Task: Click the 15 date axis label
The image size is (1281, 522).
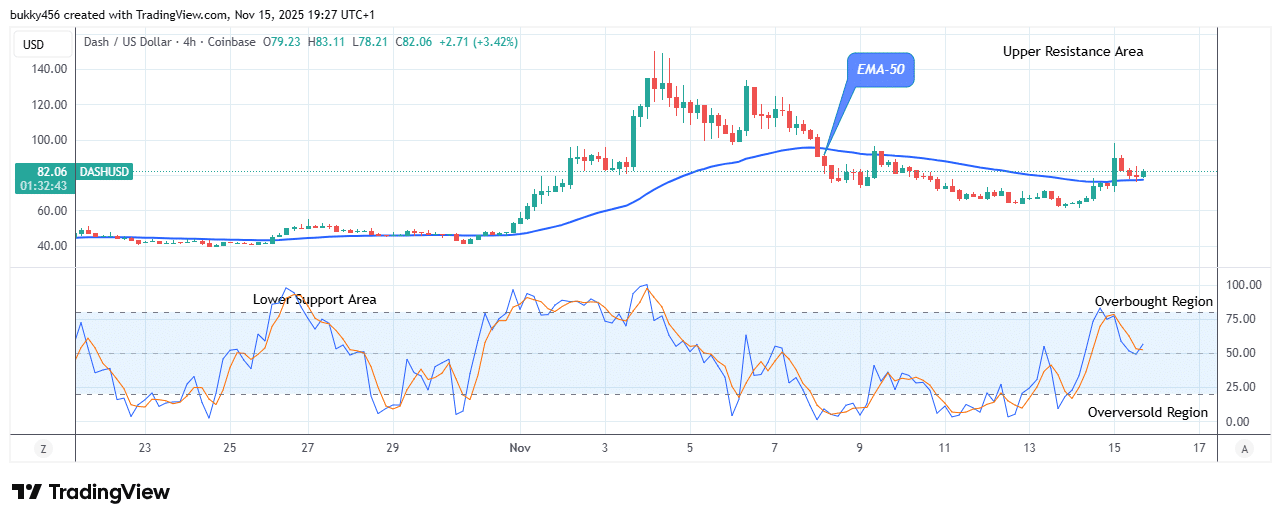Action: pyautogui.click(x=1114, y=449)
